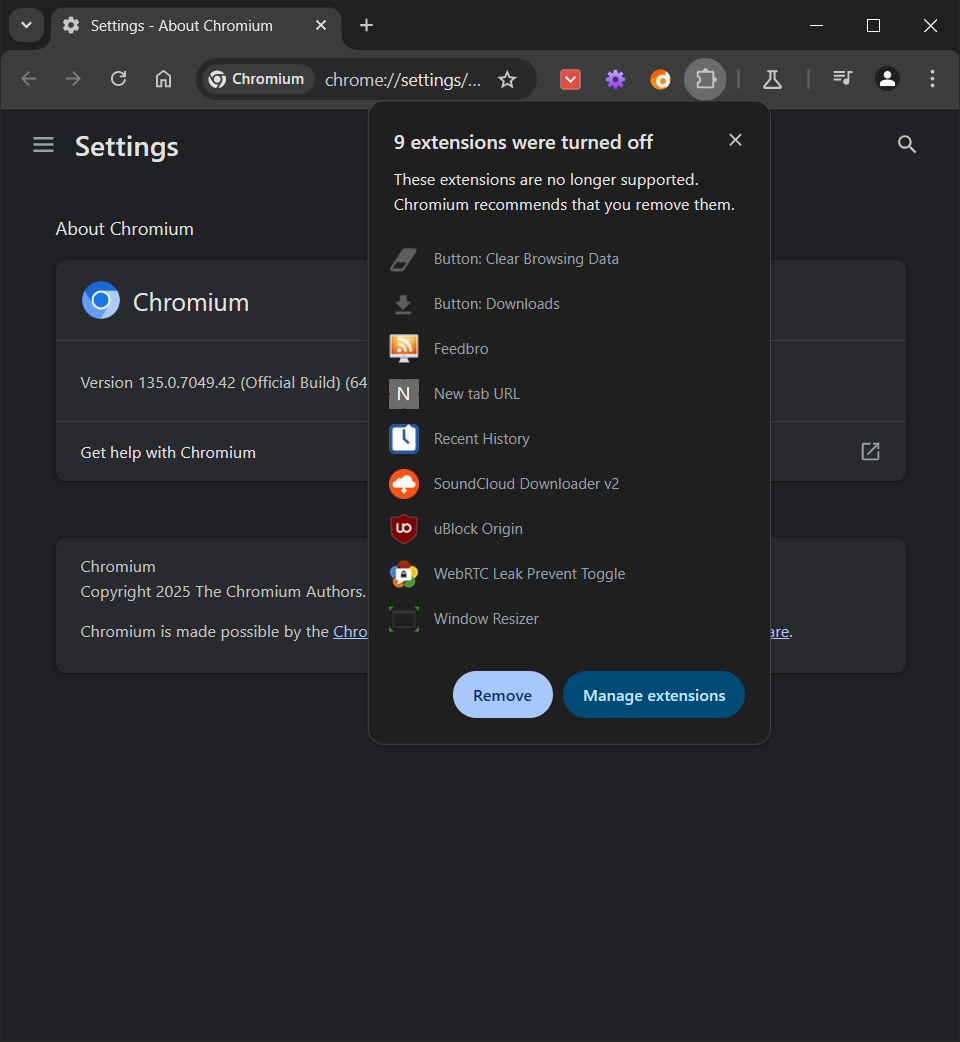Bookmark this page with star icon

[x=508, y=80]
